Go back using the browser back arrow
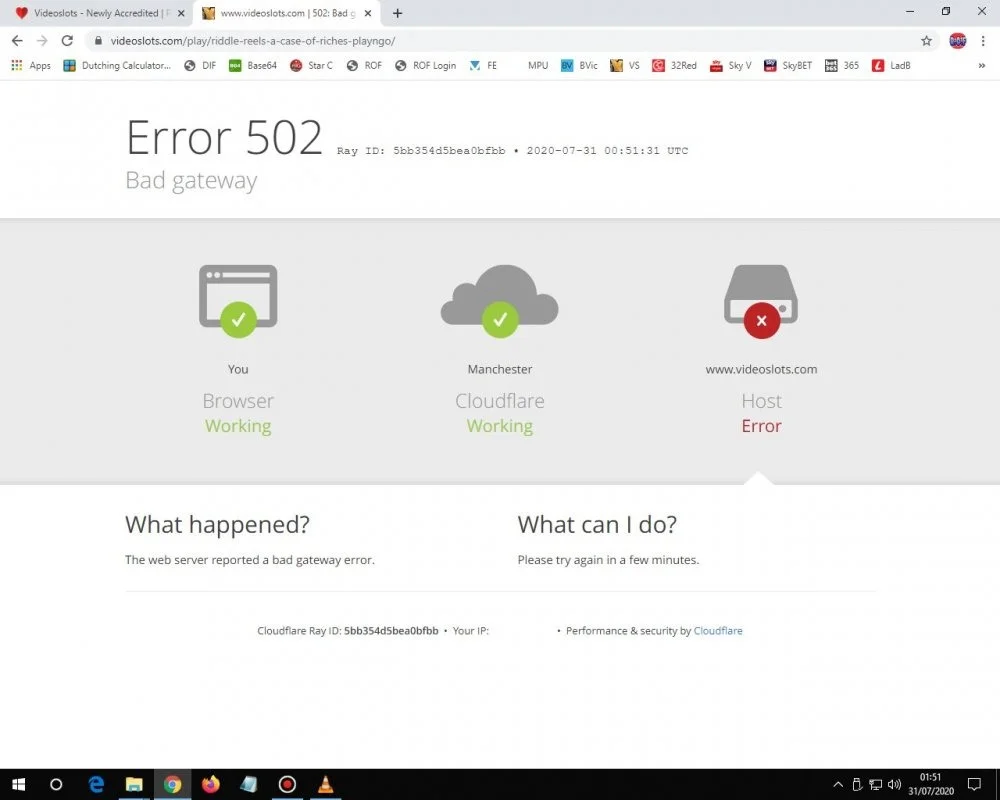This screenshot has width=1000, height=800. coord(17,41)
